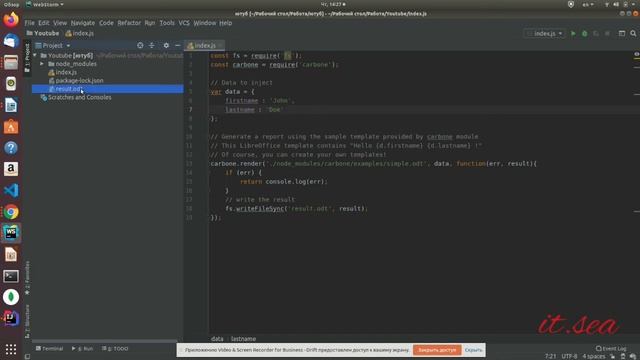Viewport: 640px width, 360px height.
Task: Open the Navigate menu
Action: coord(82,23)
